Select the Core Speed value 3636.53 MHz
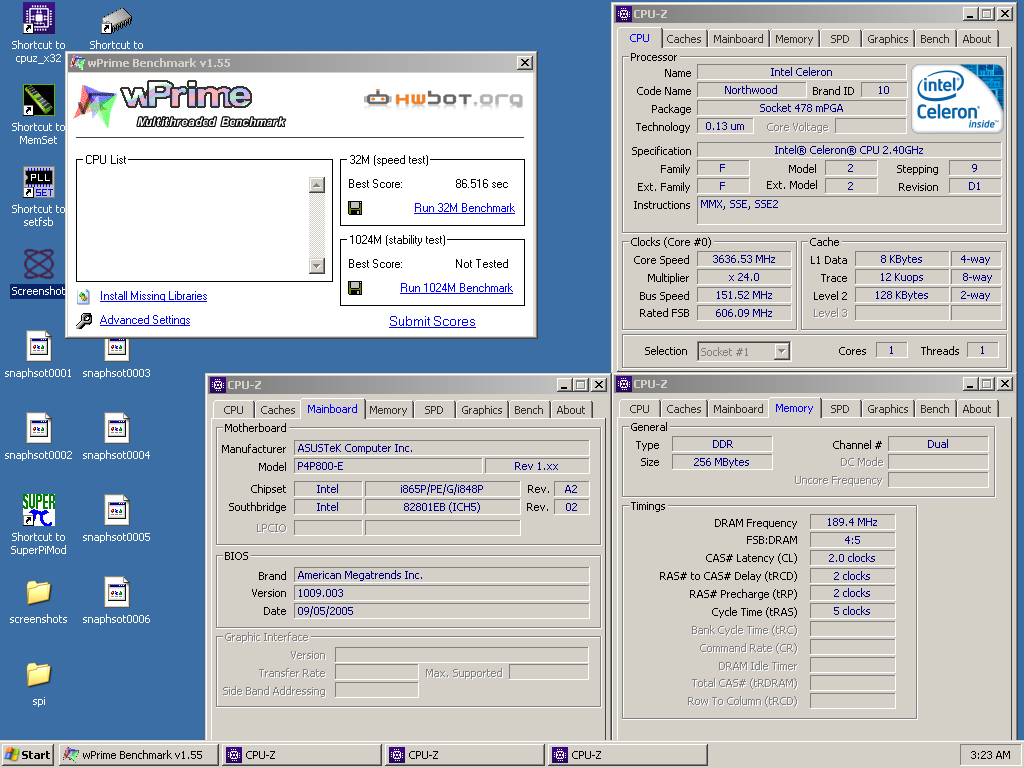Screen dimensions: 1024x768 pyautogui.click(x=743, y=259)
